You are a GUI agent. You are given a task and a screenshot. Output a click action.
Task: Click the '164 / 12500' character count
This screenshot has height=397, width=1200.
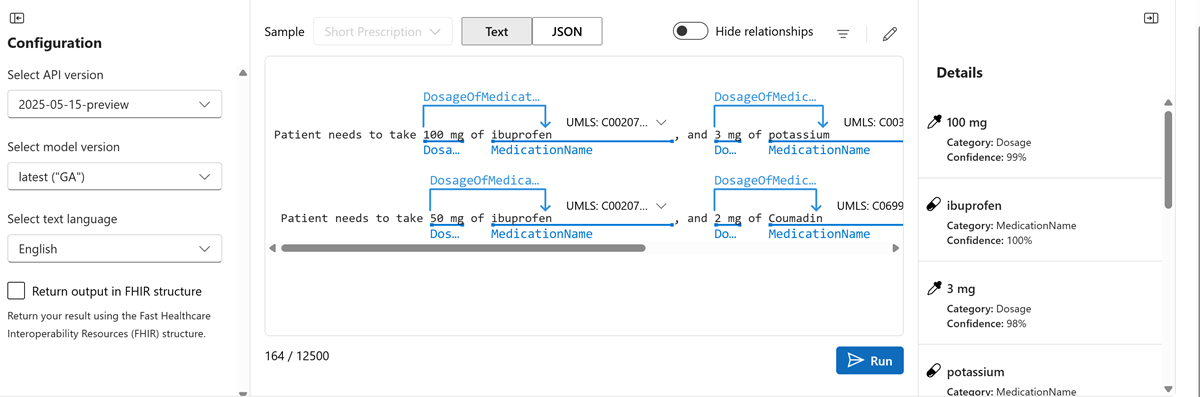point(297,355)
